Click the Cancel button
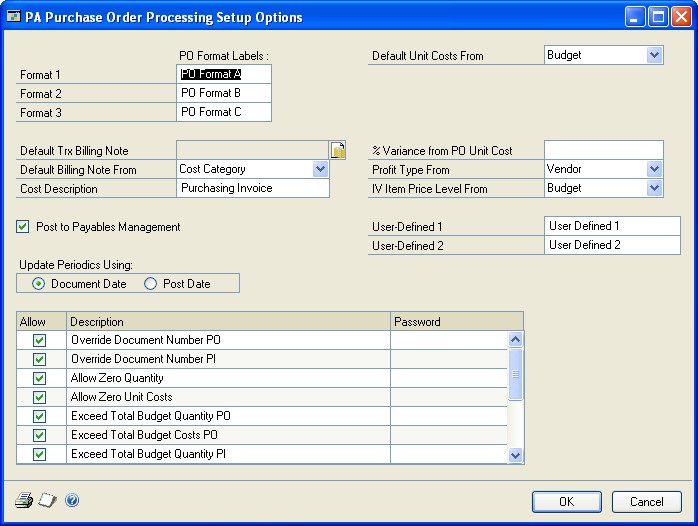 (646, 502)
